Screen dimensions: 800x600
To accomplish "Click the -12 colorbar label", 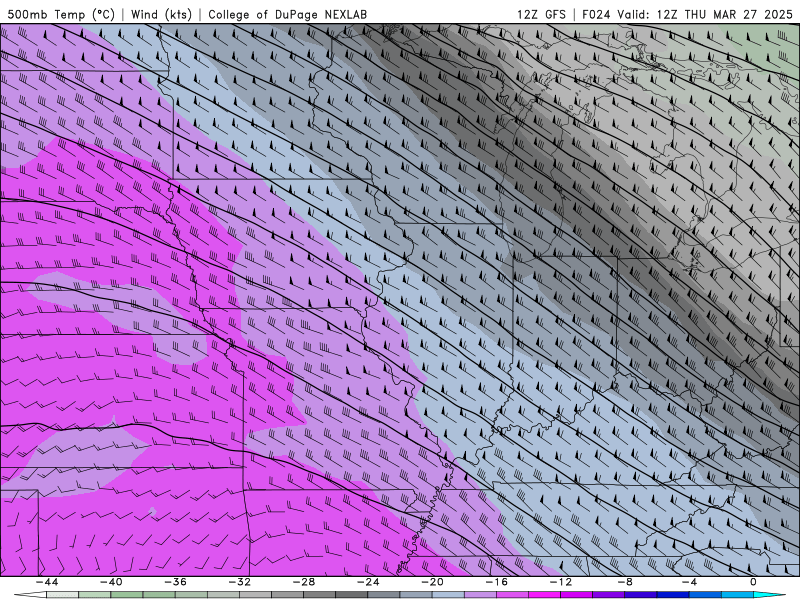I will pos(561,582).
